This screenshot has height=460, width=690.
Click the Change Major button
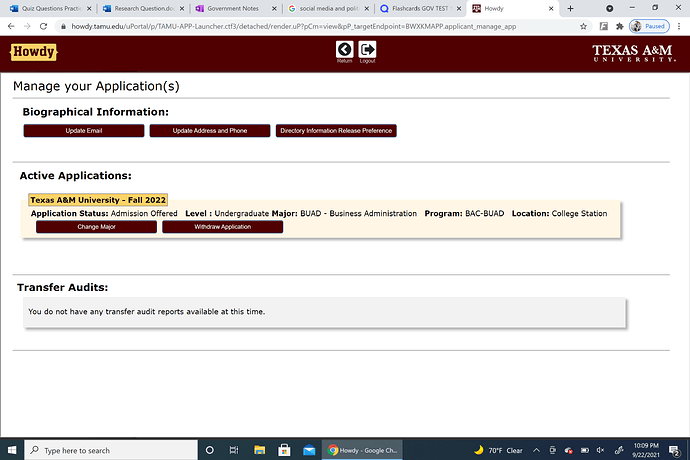96,227
